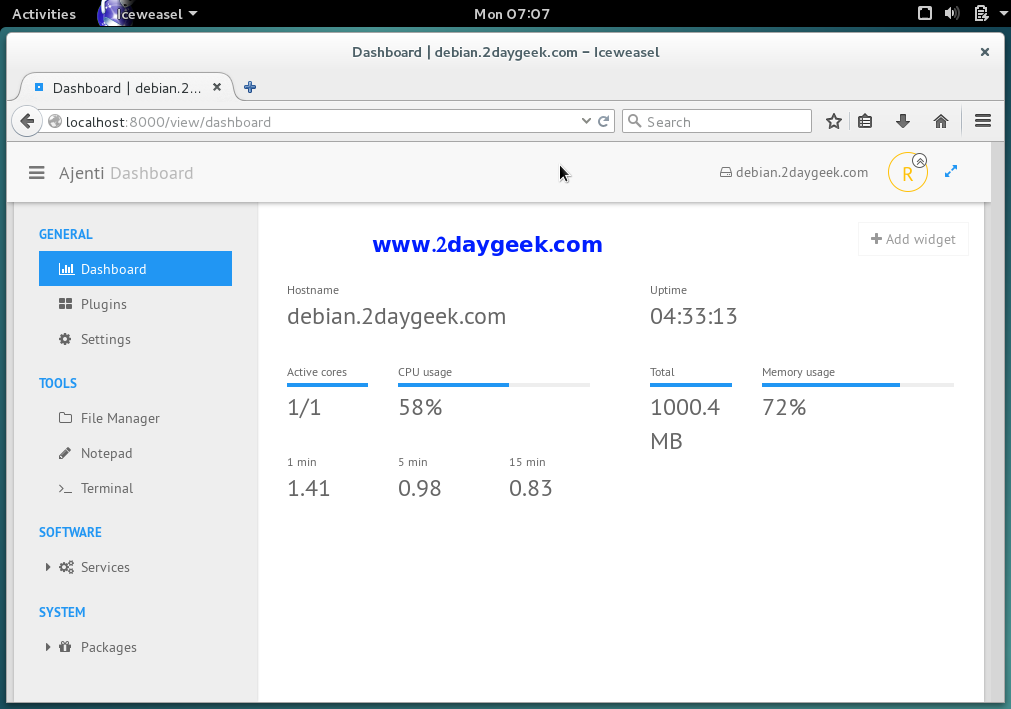
Task: Open the GNOME Activities overview
Action: [x=44, y=14]
